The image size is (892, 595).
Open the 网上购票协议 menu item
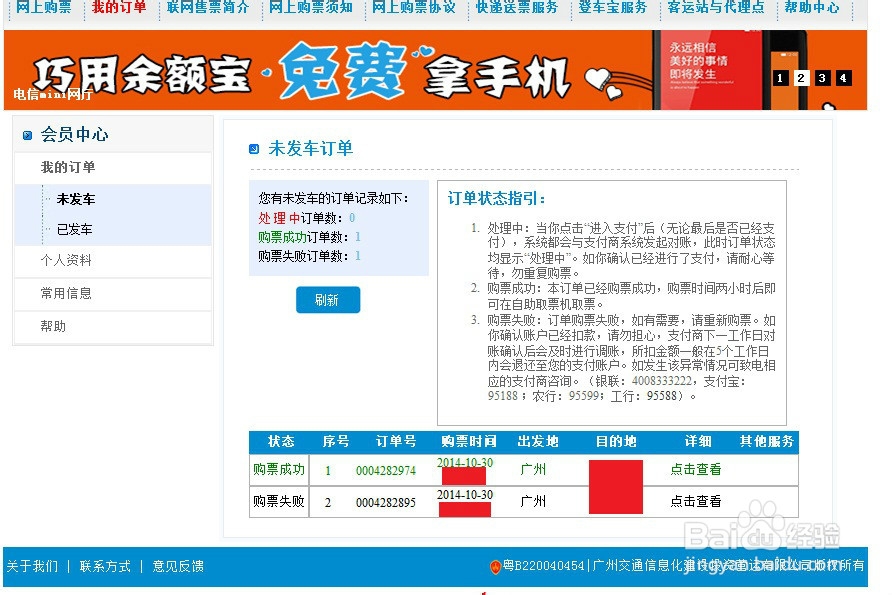[413, 9]
